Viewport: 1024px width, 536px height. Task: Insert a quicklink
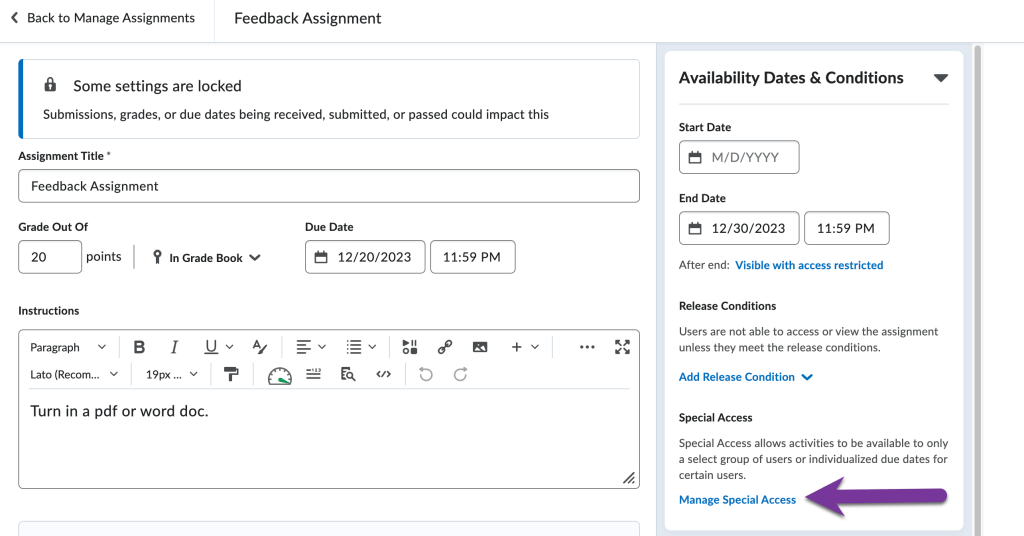click(445, 347)
